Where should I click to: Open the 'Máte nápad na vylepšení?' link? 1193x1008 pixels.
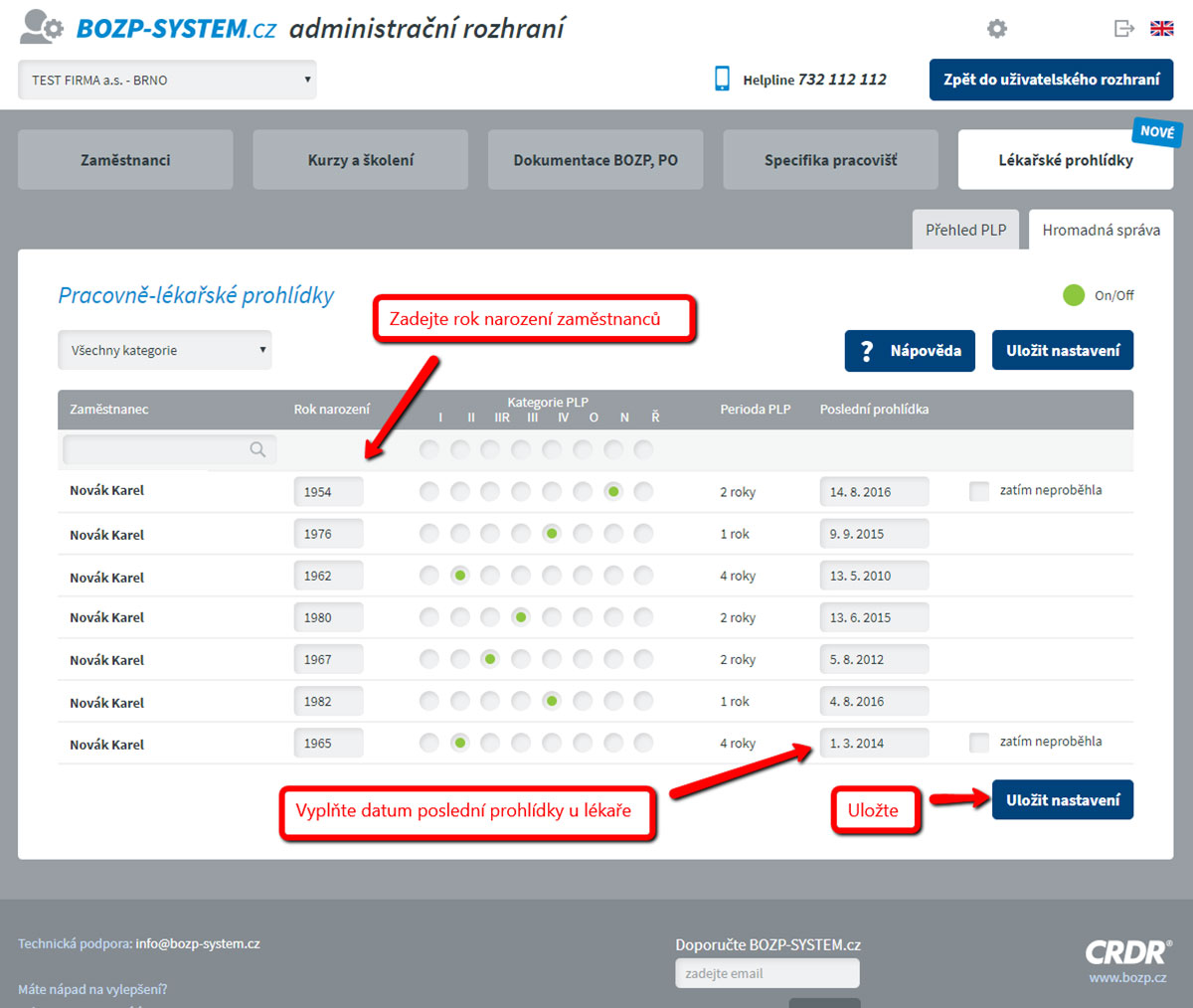(92, 989)
